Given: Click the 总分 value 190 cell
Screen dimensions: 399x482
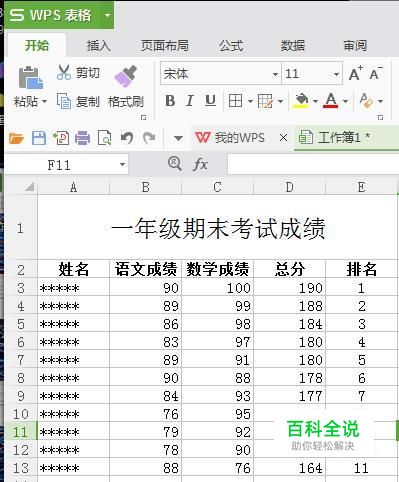Looking at the screenshot, I should pos(289,288).
